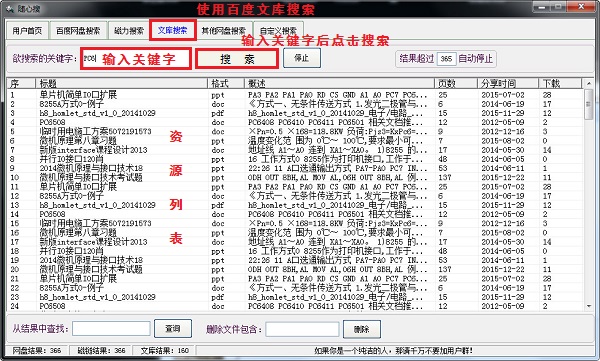Image resolution: width=600 pixels, height=361 pixels.
Task: Select row 8 并行IO接口120尚
Action: point(295,159)
